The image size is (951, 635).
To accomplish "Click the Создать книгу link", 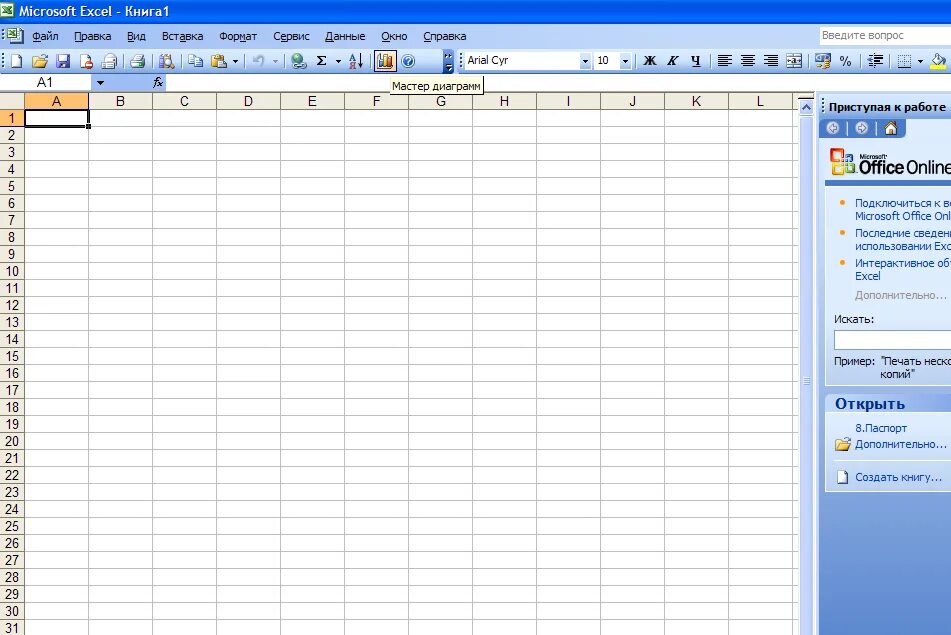I will 898,477.
